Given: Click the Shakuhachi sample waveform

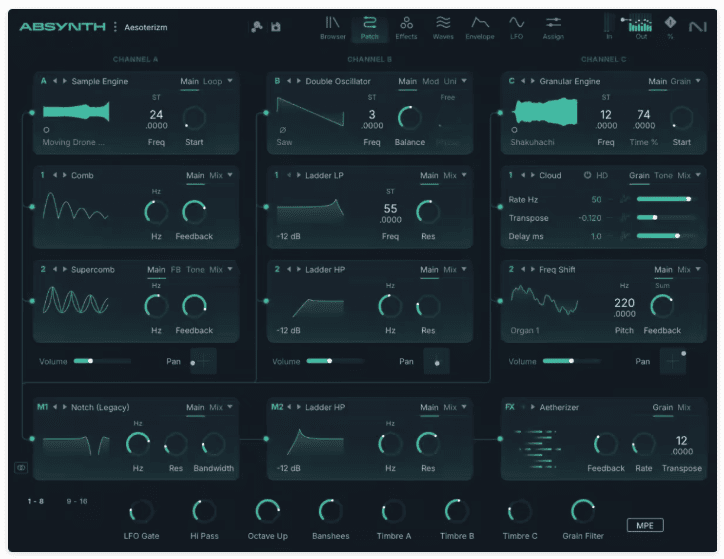Looking at the screenshot, I should pos(545,112).
